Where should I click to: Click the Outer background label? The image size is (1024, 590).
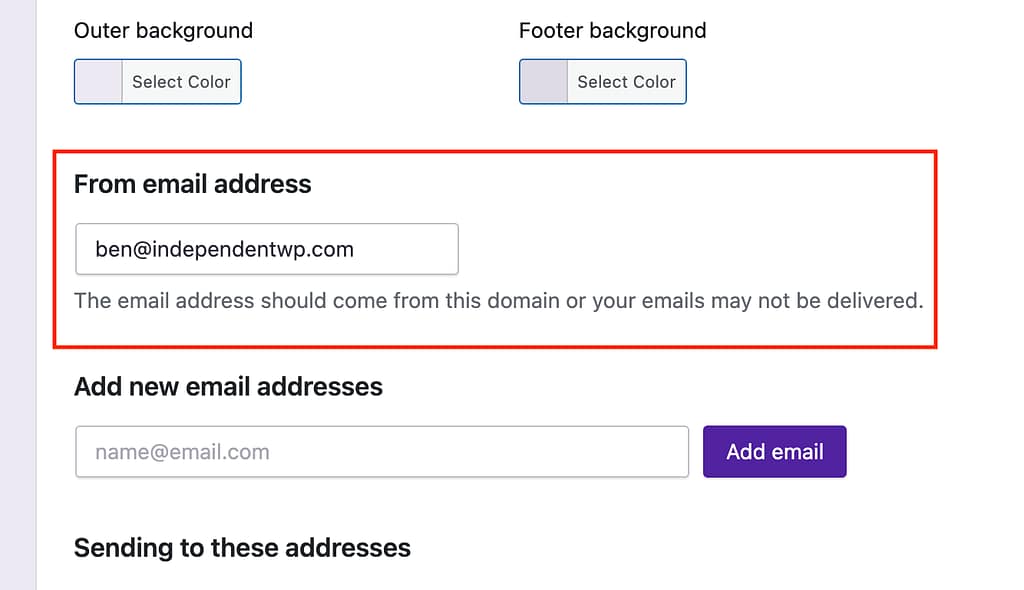163,31
